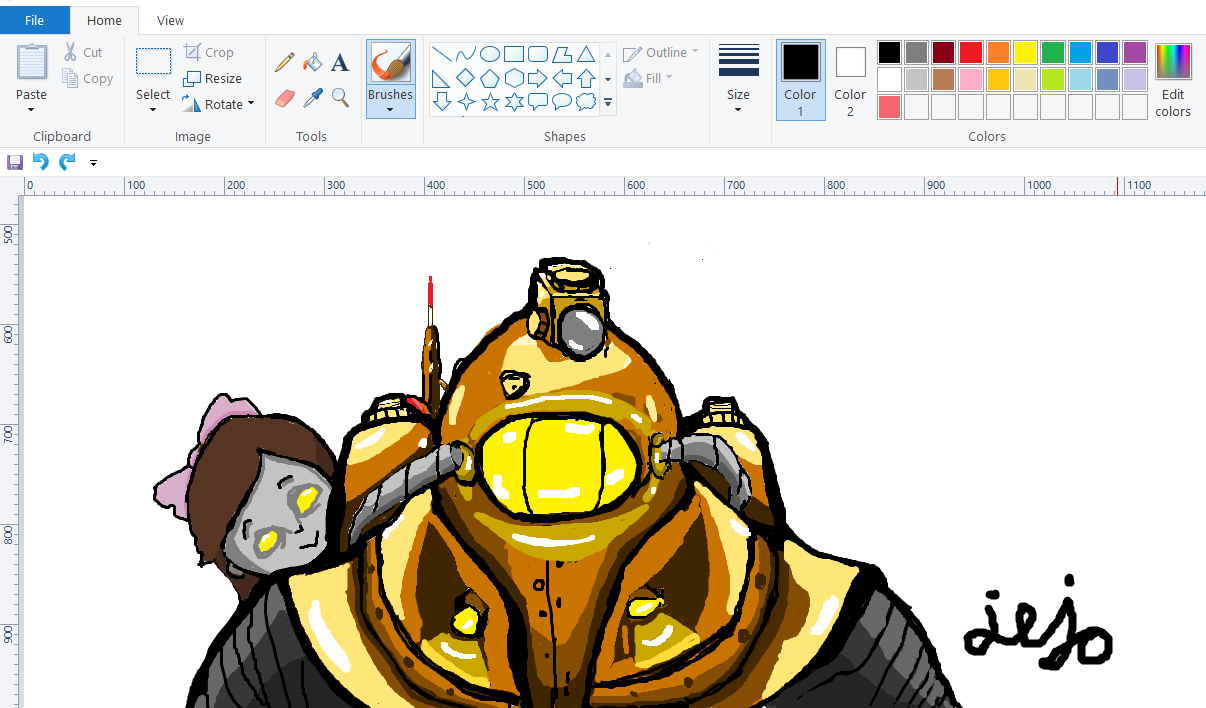
Task: Pick the custom pink-red swatch in third row
Action: (x=889, y=106)
